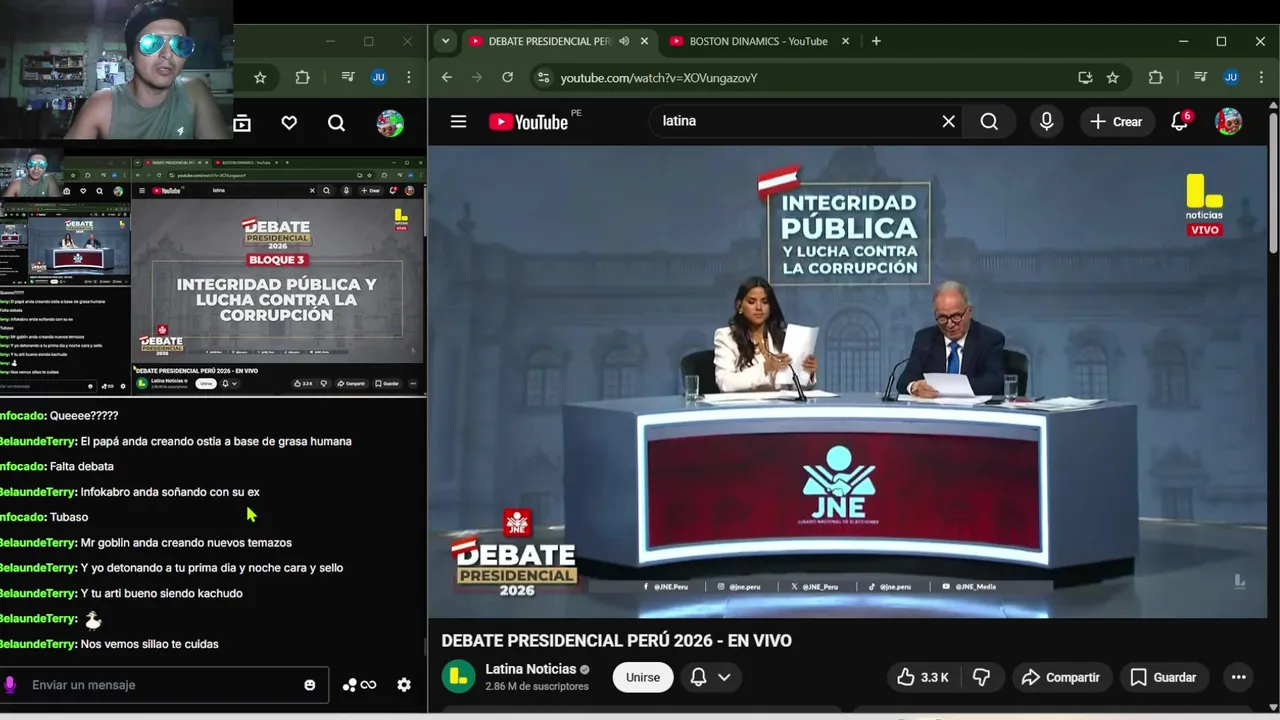Open media controls icon in left window
The width and height of the screenshot is (1280, 720).
[x=347, y=77]
